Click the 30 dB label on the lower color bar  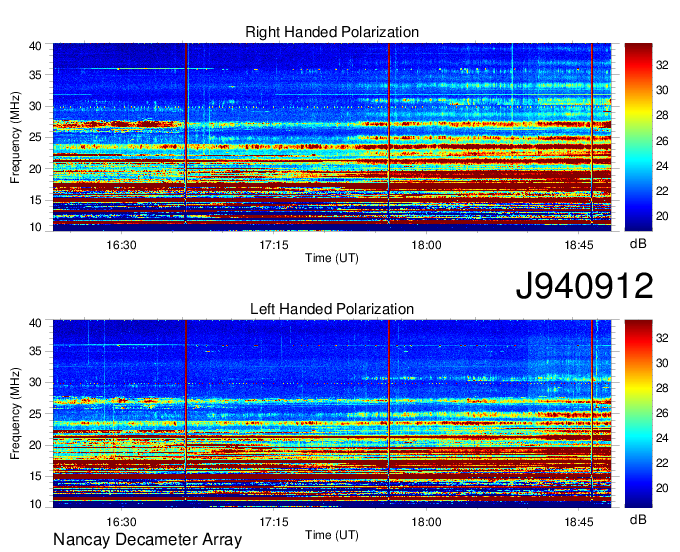(x=662, y=363)
